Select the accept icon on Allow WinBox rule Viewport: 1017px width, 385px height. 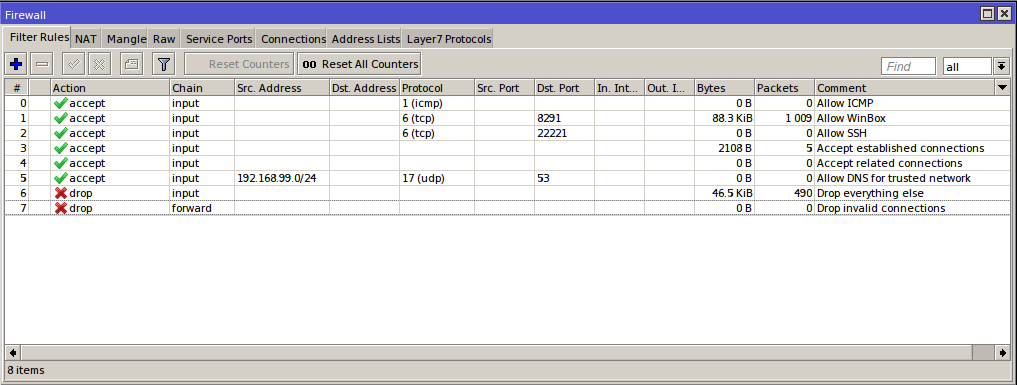(60, 118)
